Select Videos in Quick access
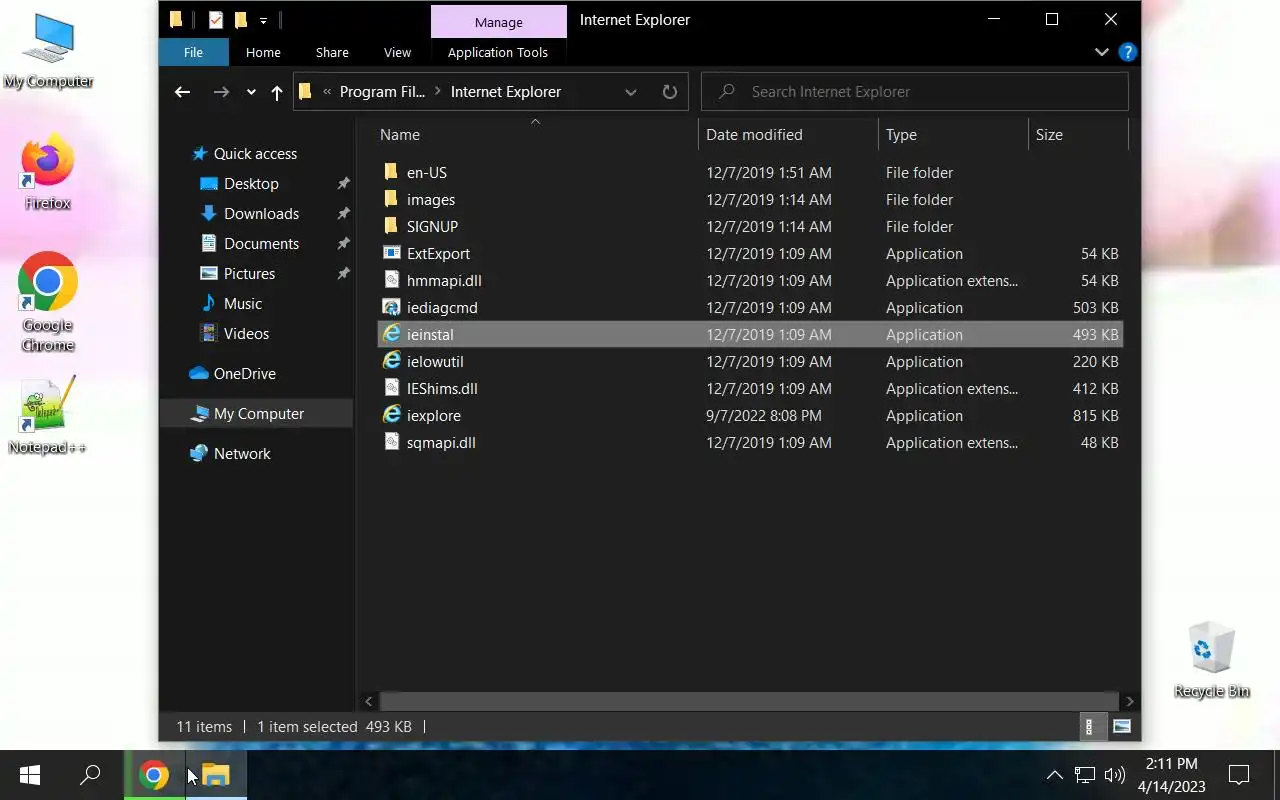 tap(246, 334)
